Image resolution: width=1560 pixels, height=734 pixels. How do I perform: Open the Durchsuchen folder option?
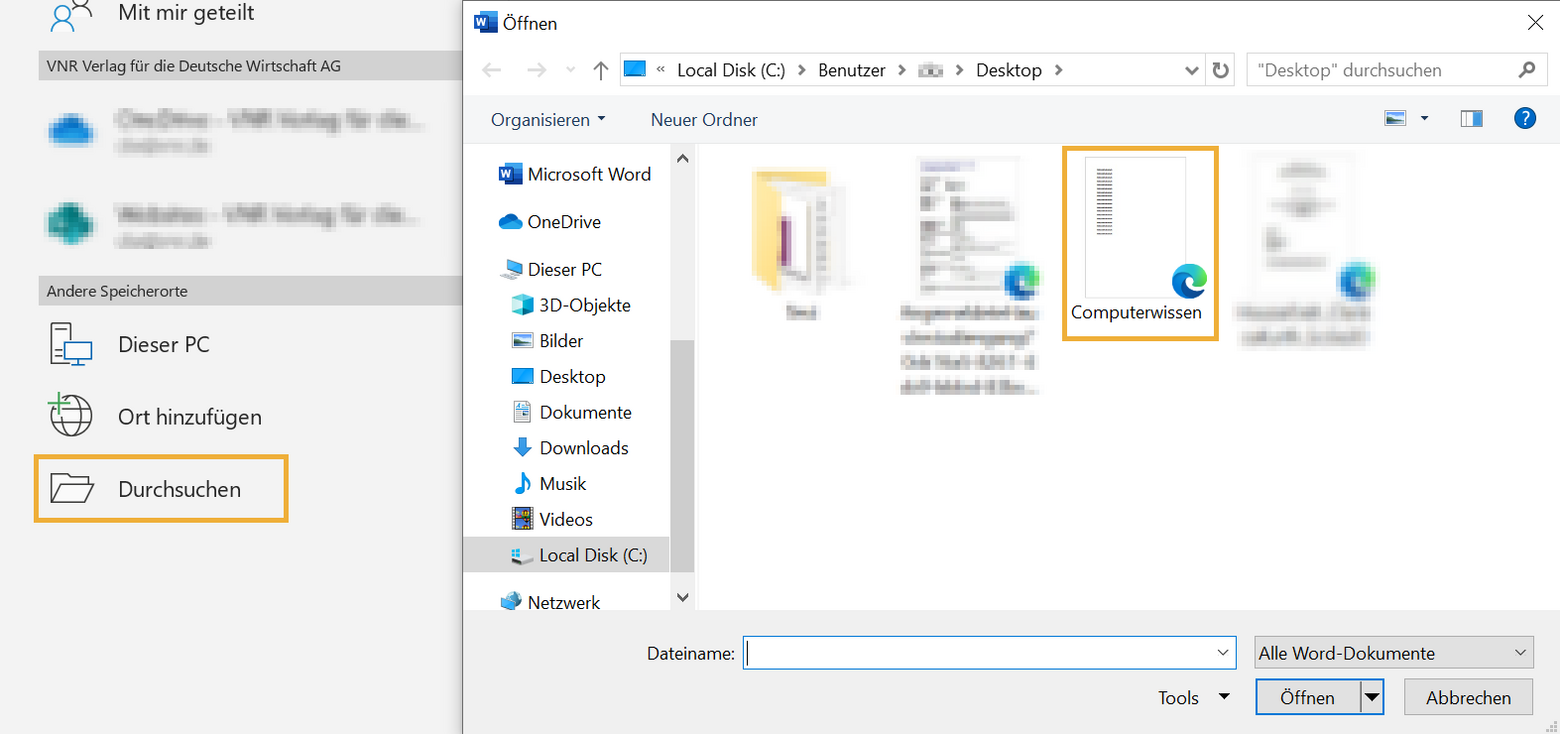(161, 489)
